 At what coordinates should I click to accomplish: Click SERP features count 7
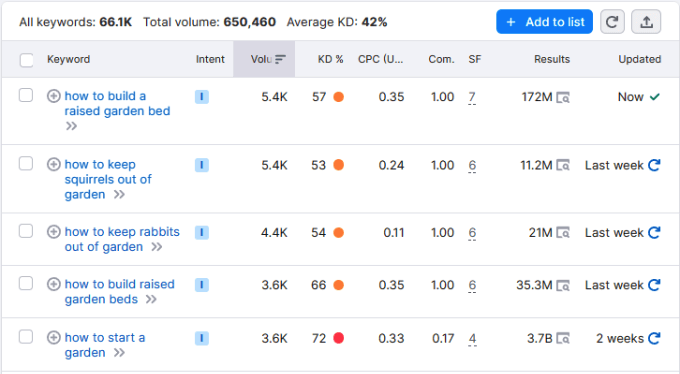click(x=472, y=97)
